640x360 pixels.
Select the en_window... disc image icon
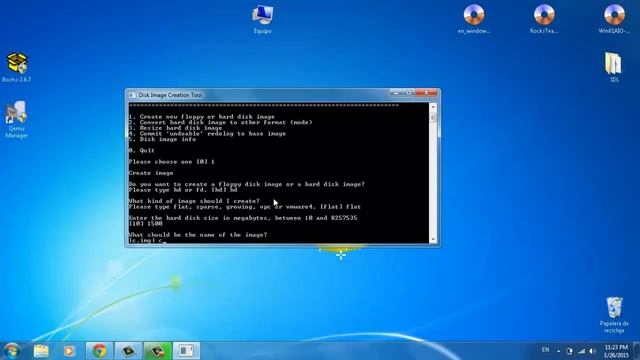(473, 19)
